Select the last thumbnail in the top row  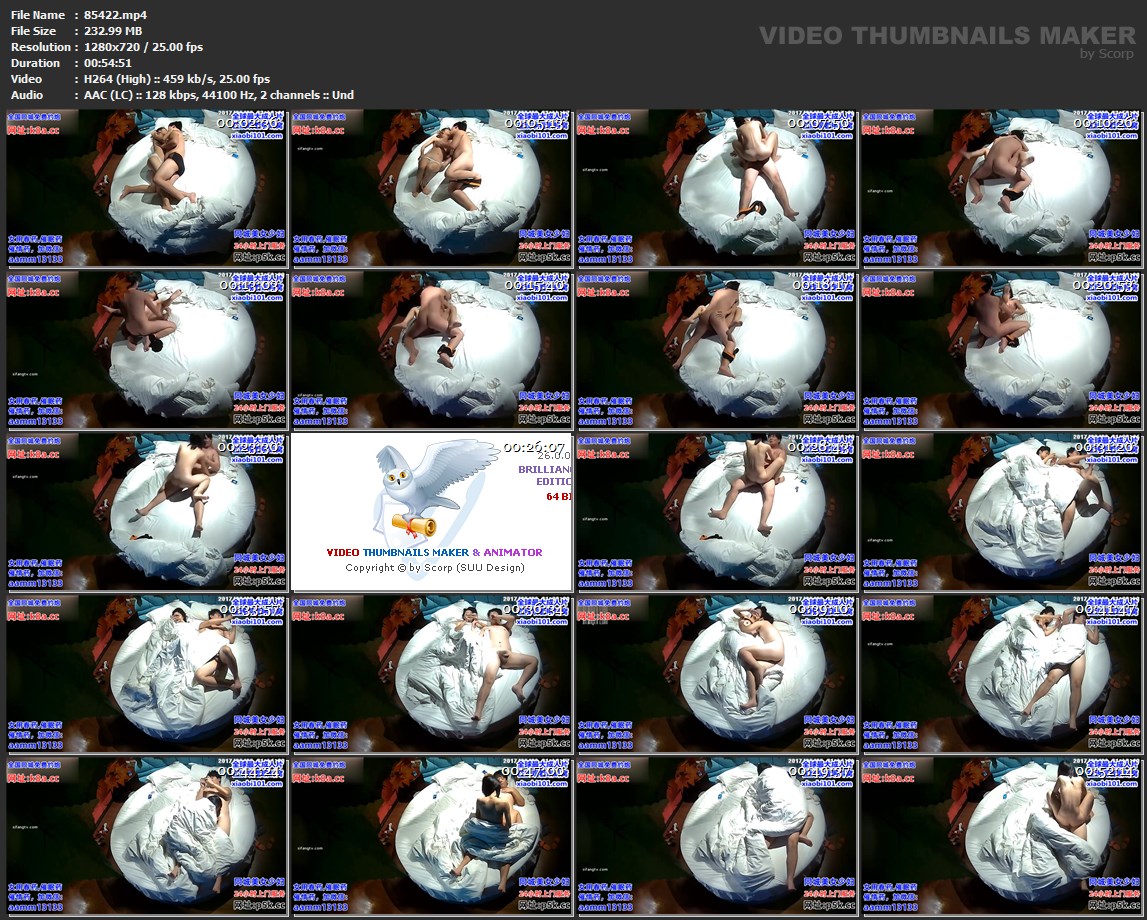(x=1001, y=188)
